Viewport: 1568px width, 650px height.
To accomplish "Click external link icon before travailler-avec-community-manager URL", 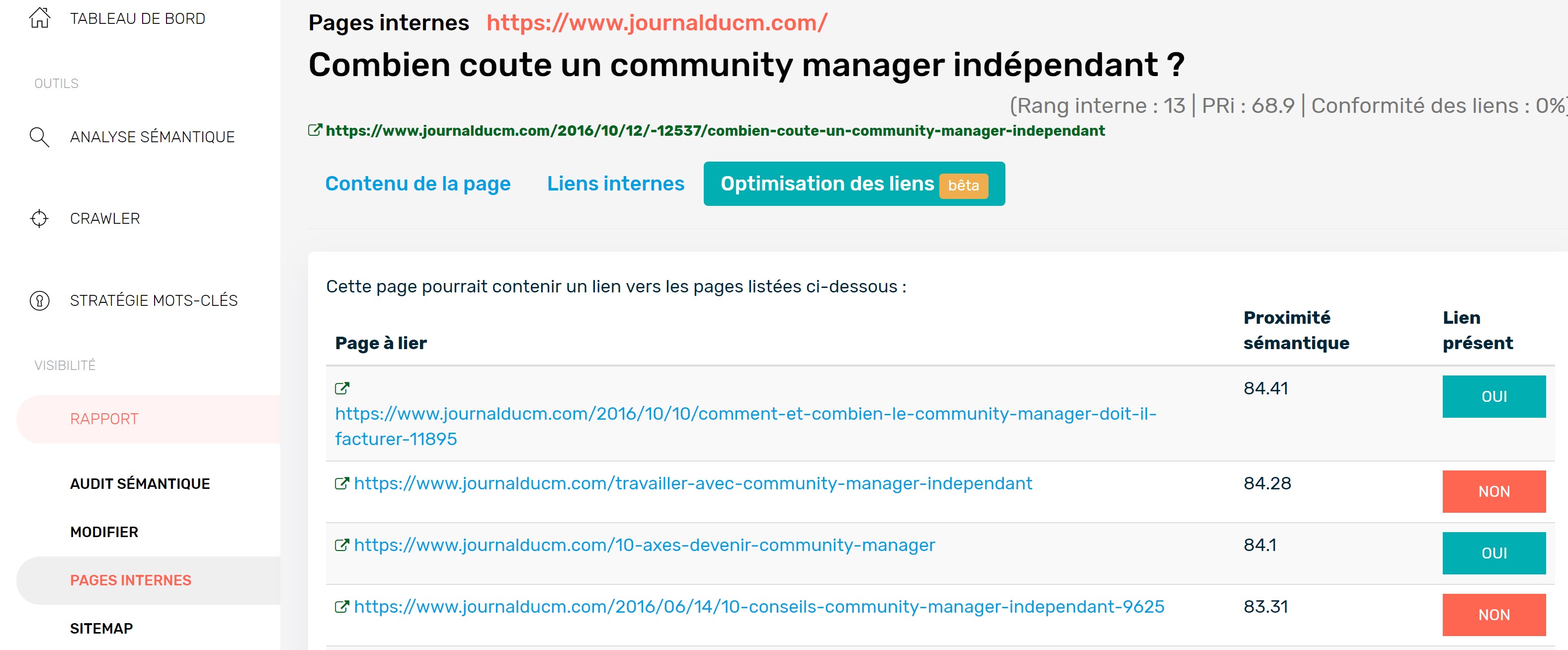I will tap(342, 483).
